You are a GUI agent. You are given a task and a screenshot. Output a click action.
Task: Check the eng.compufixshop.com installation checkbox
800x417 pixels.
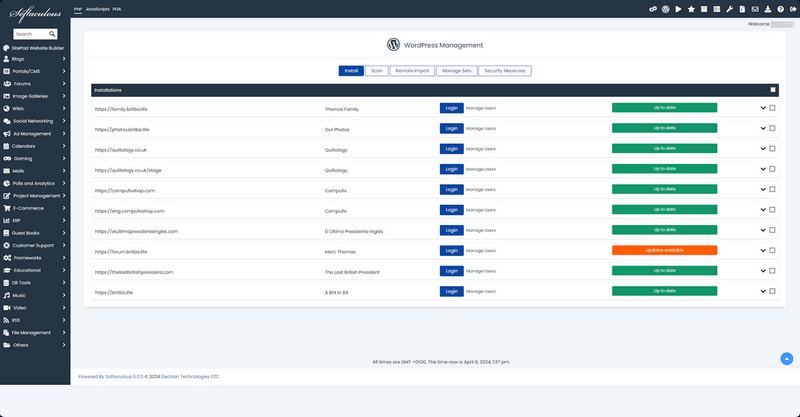pos(772,210)
